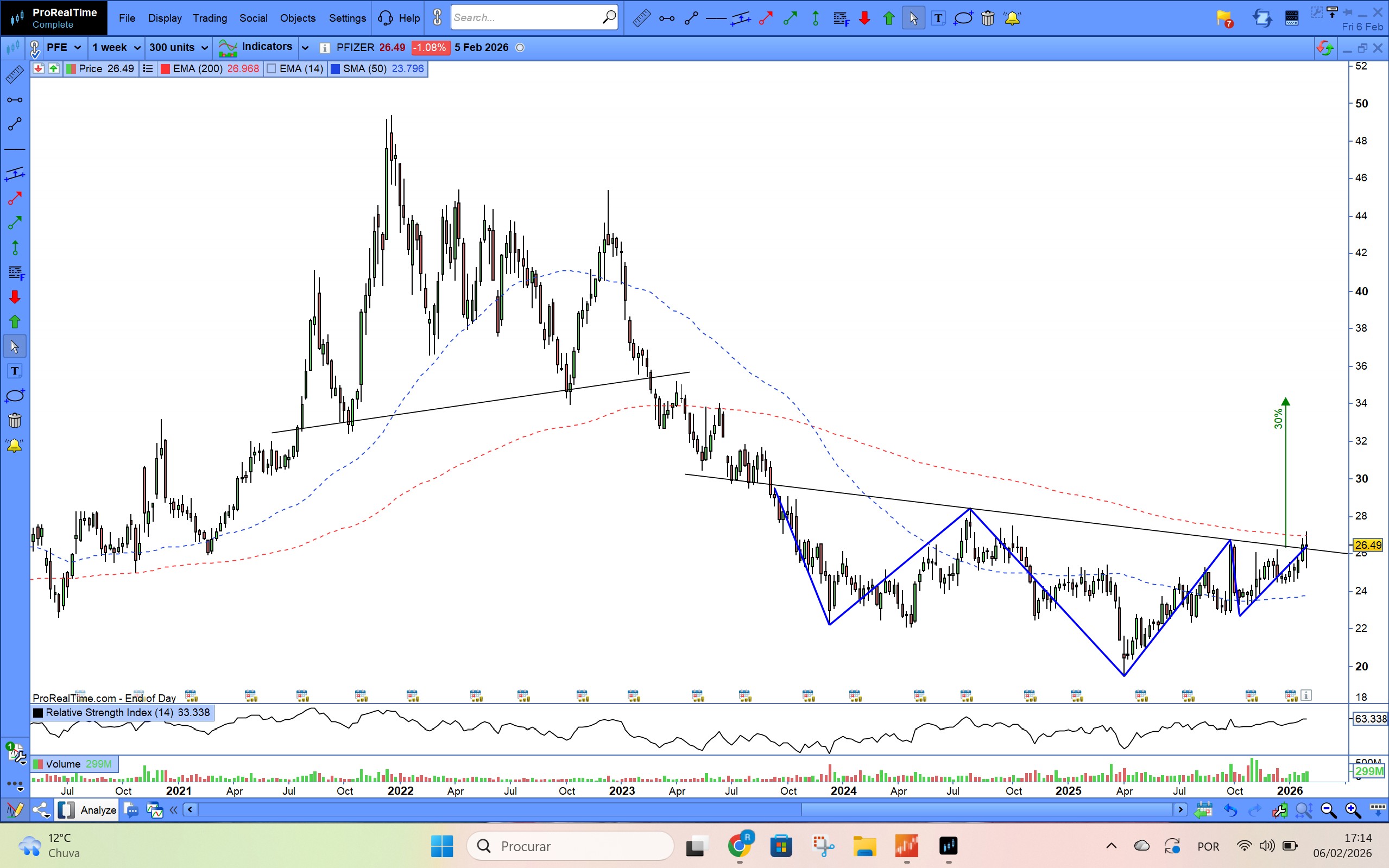Open the 300 units dropdown

click(178, 48)
